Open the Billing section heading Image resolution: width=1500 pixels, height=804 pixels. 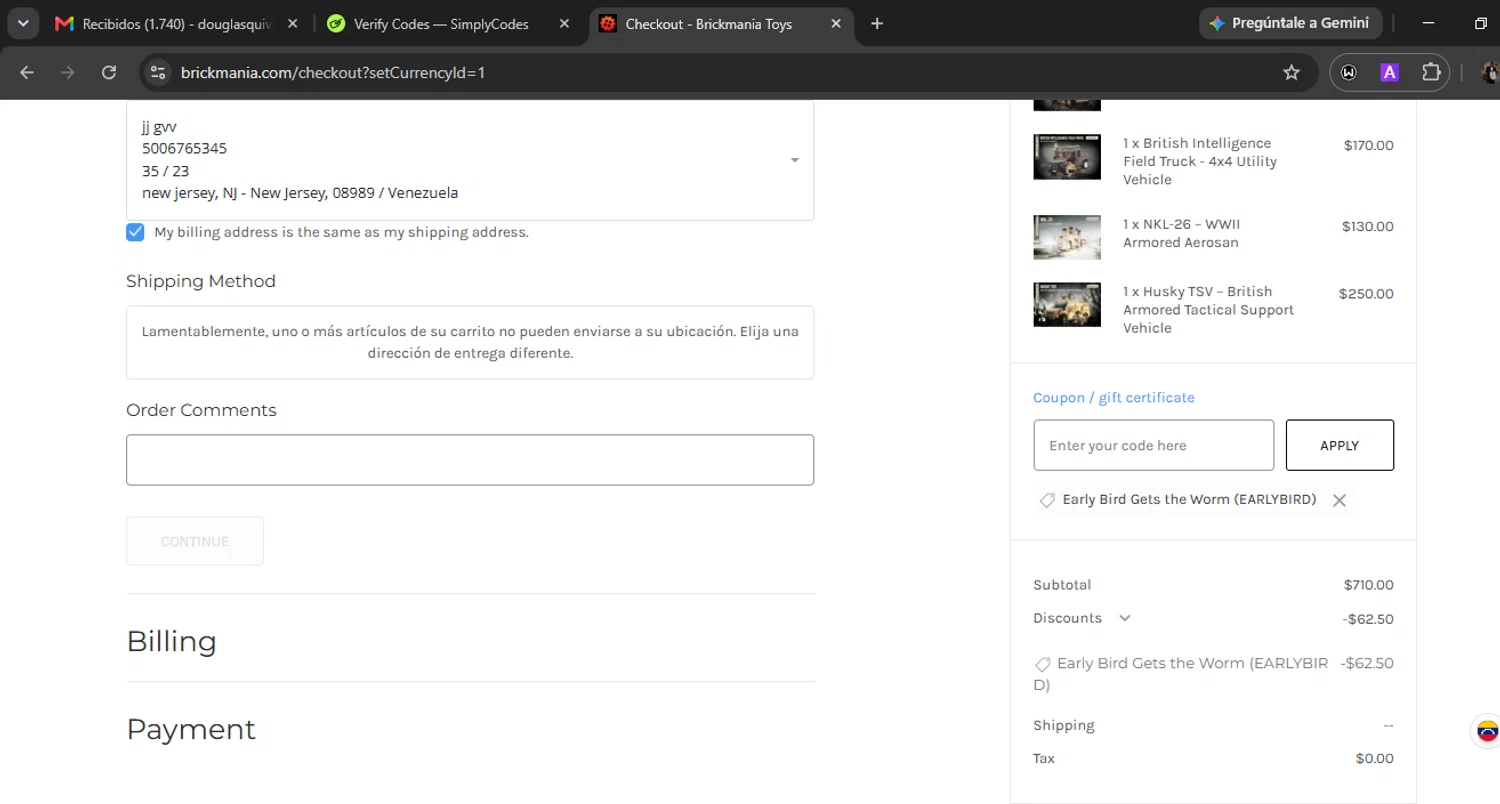[171, 641]
